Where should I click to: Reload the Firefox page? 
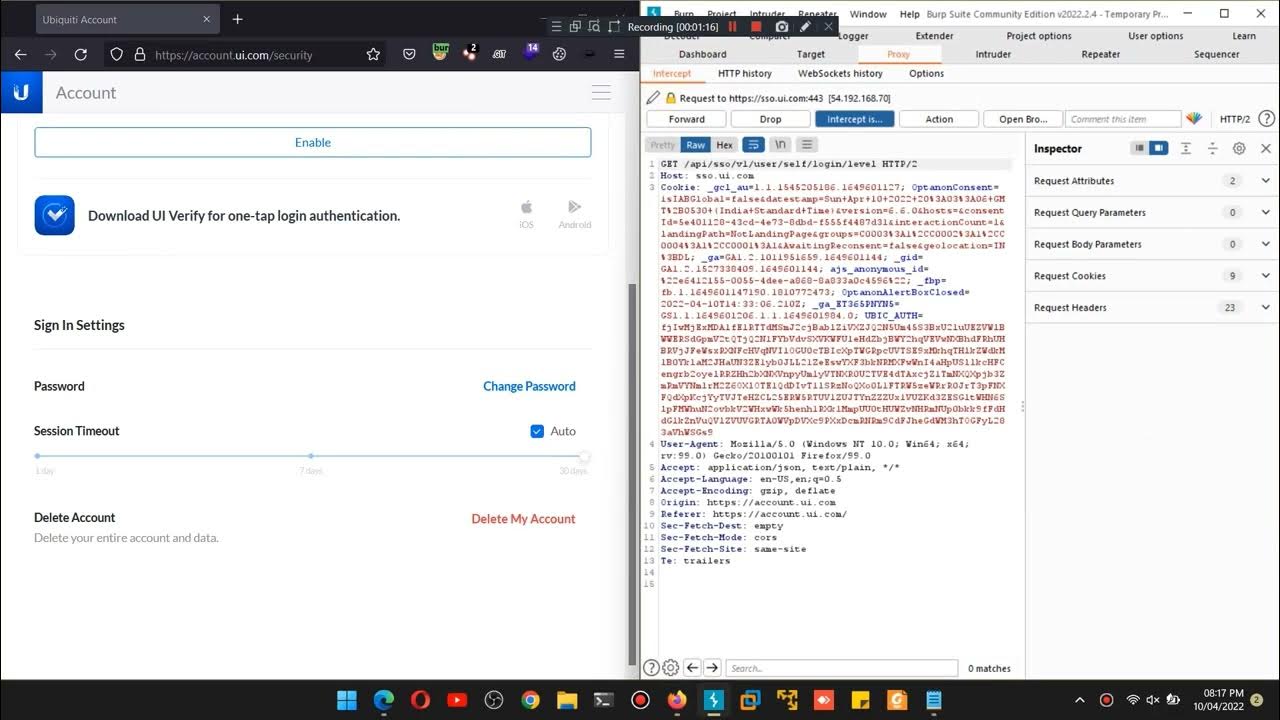81,55
